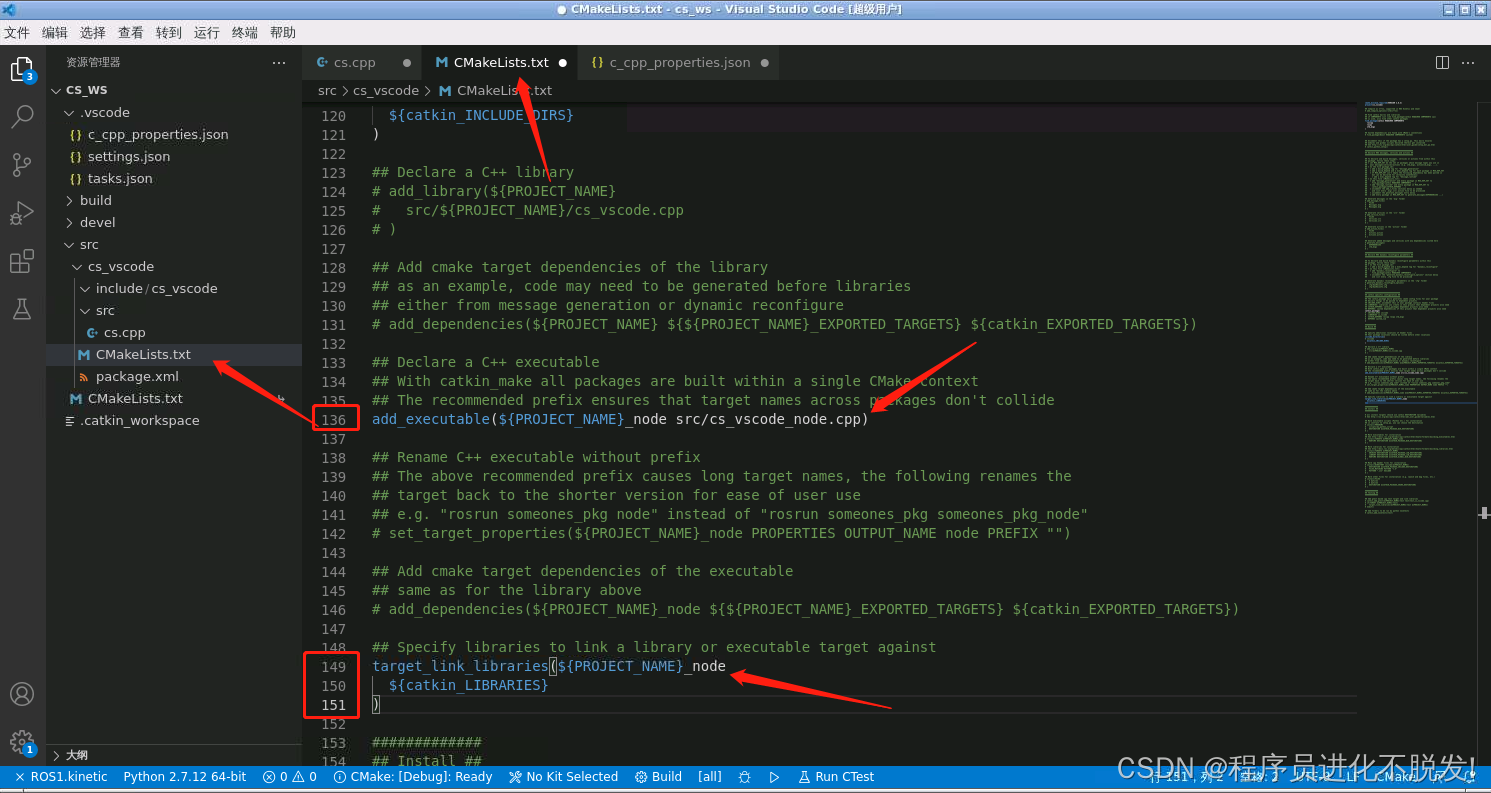Click the ${catkin_LIBRARIES} text on line 150
This screenshot has width=1491, height=793.
[x=469, y=685]
